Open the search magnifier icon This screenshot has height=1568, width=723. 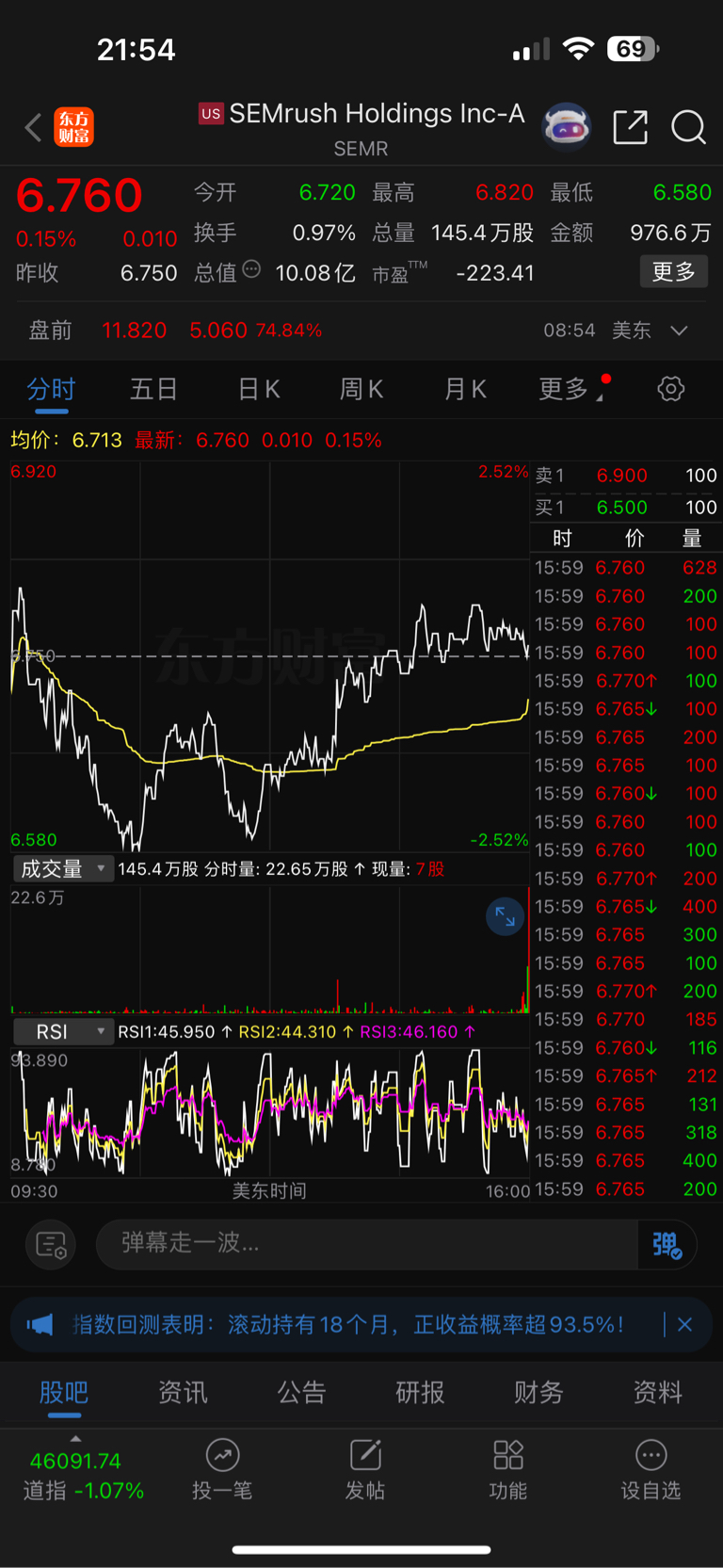(x=688, y=127)
